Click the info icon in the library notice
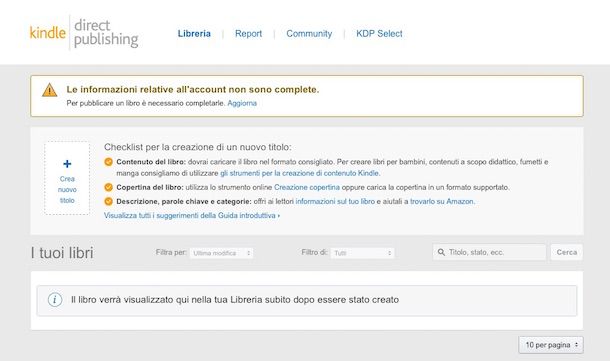This screenshot has height=361, width=610. [x=55, y=300]
